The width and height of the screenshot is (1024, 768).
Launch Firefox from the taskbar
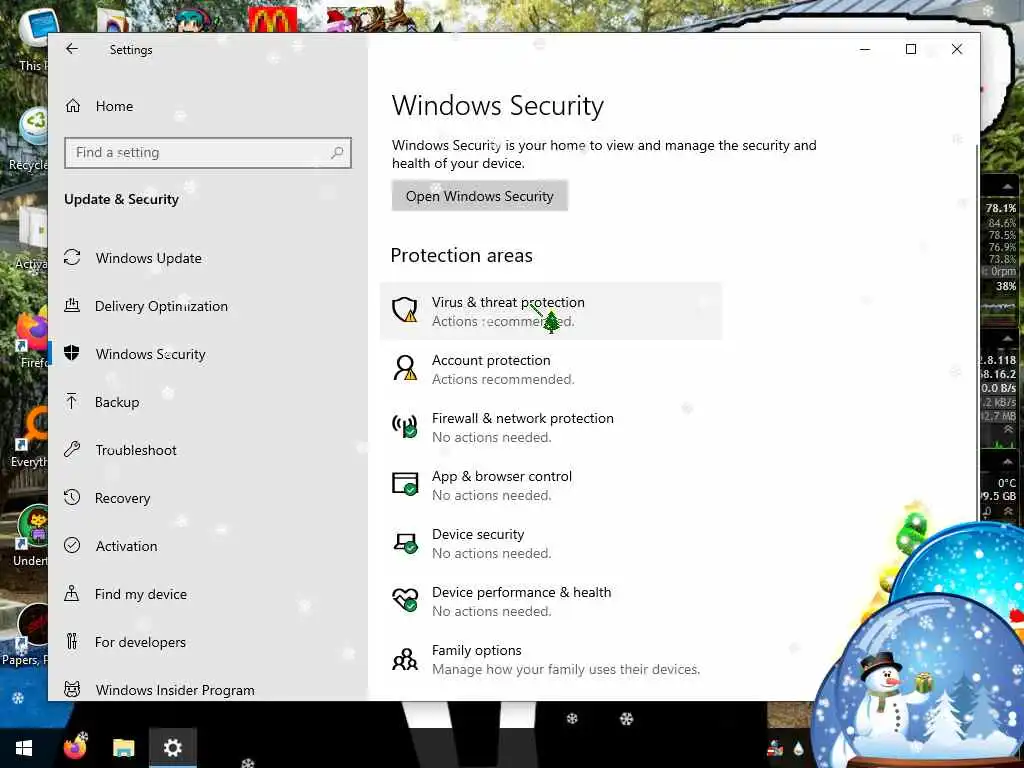tap(75, 746)
